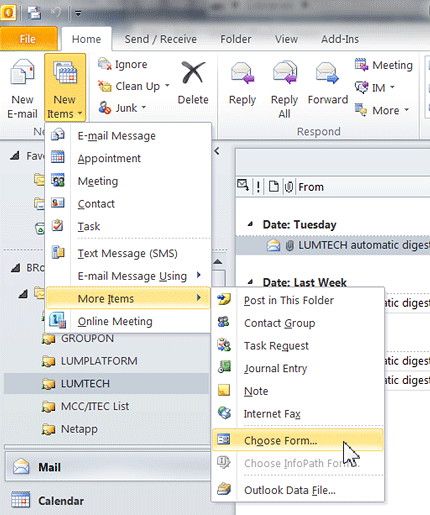Click Choose InfoPath Form item
This screenshot has height=515, width=430.
(x=298, y=463)
